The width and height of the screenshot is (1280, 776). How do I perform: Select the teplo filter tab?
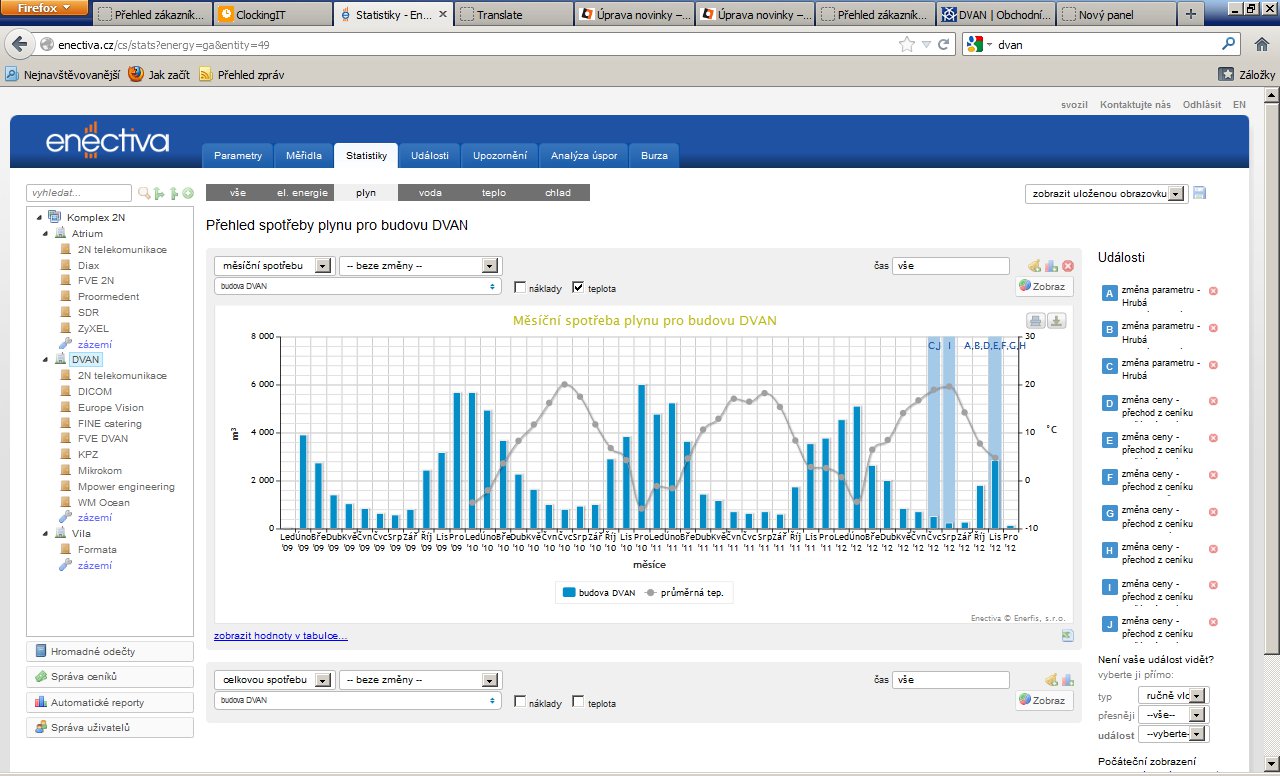click(494, 193)
